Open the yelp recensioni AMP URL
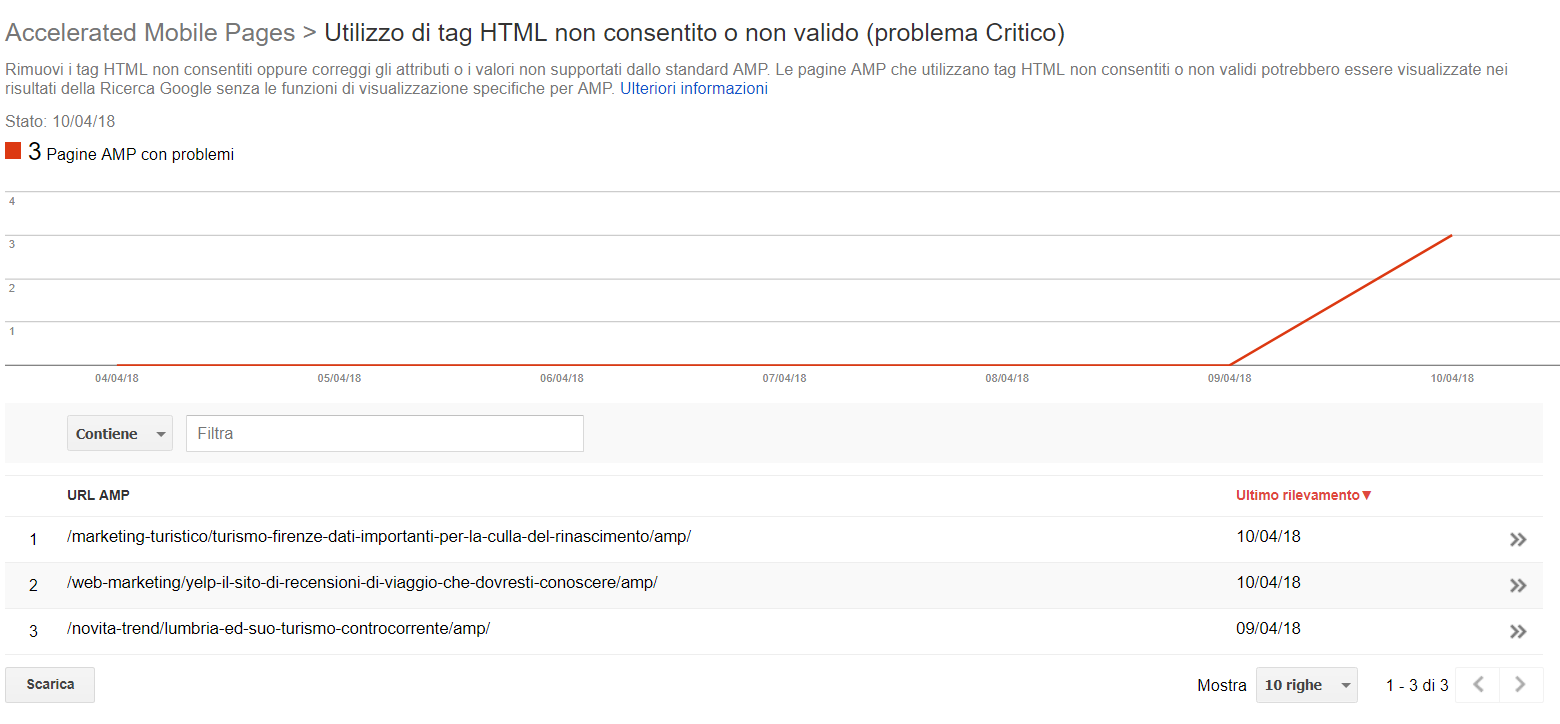Image resolution: width=1560 pixels, height=724 pixels. [362, 582]
